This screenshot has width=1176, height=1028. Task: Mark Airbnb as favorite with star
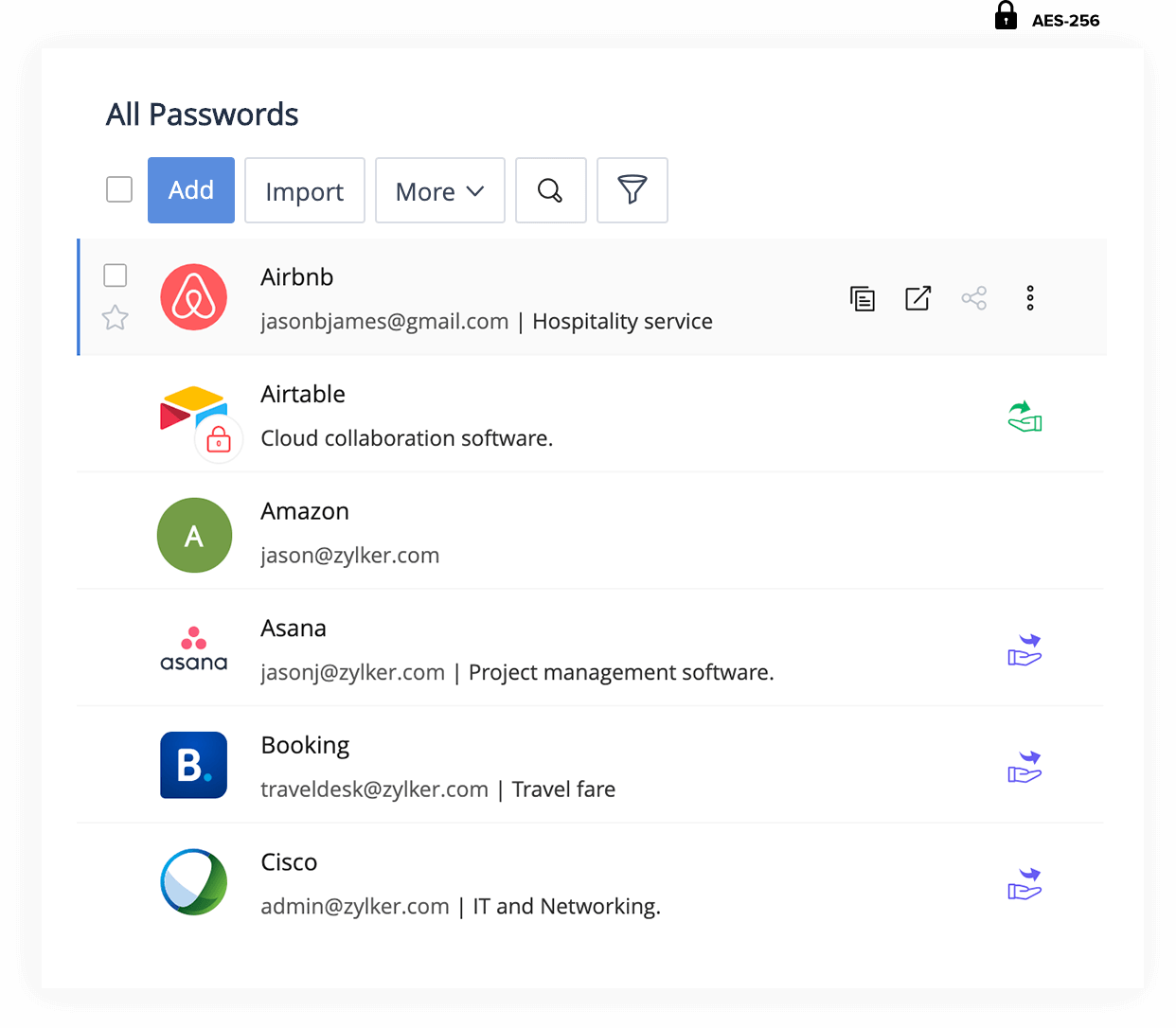(x=116, y=317)
